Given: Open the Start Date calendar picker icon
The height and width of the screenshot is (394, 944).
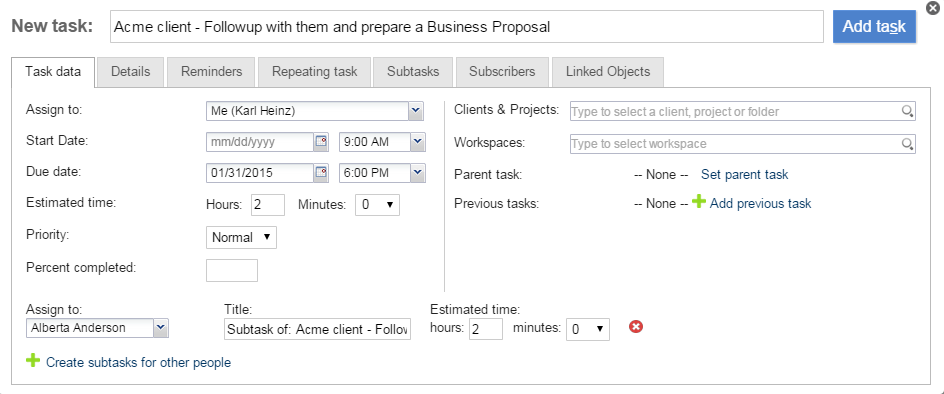Looking at the screenshot, I should point(321,142).
